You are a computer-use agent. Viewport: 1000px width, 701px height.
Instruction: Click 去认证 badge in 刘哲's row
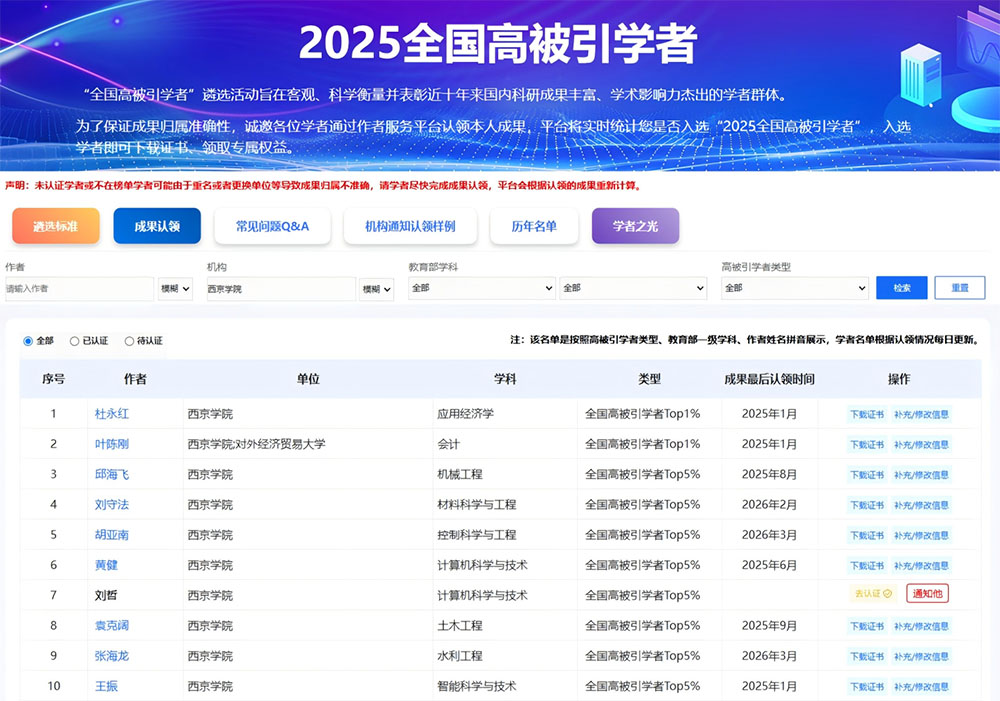(871, 594)
